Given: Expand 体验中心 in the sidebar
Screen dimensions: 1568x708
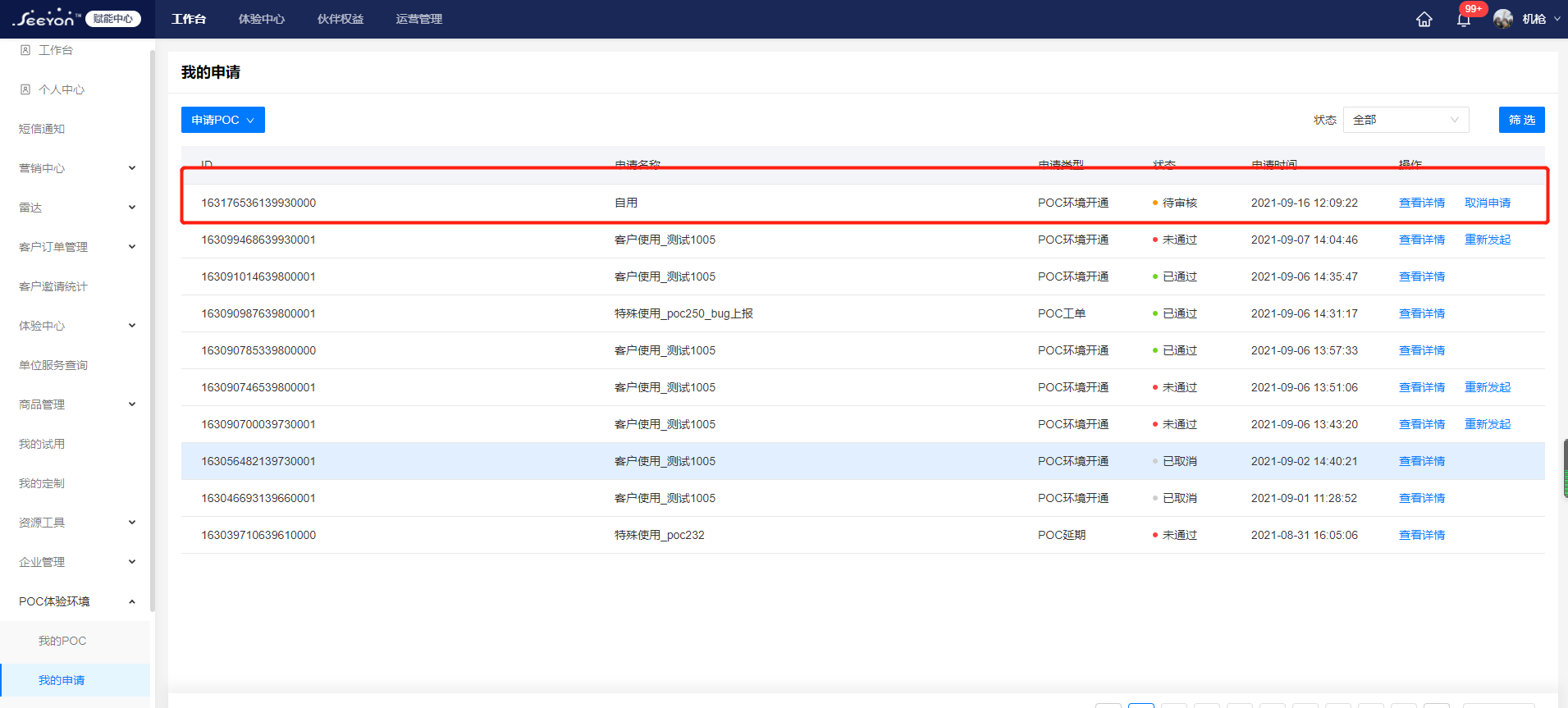Looking at the screenshot, I should (132, 326).
